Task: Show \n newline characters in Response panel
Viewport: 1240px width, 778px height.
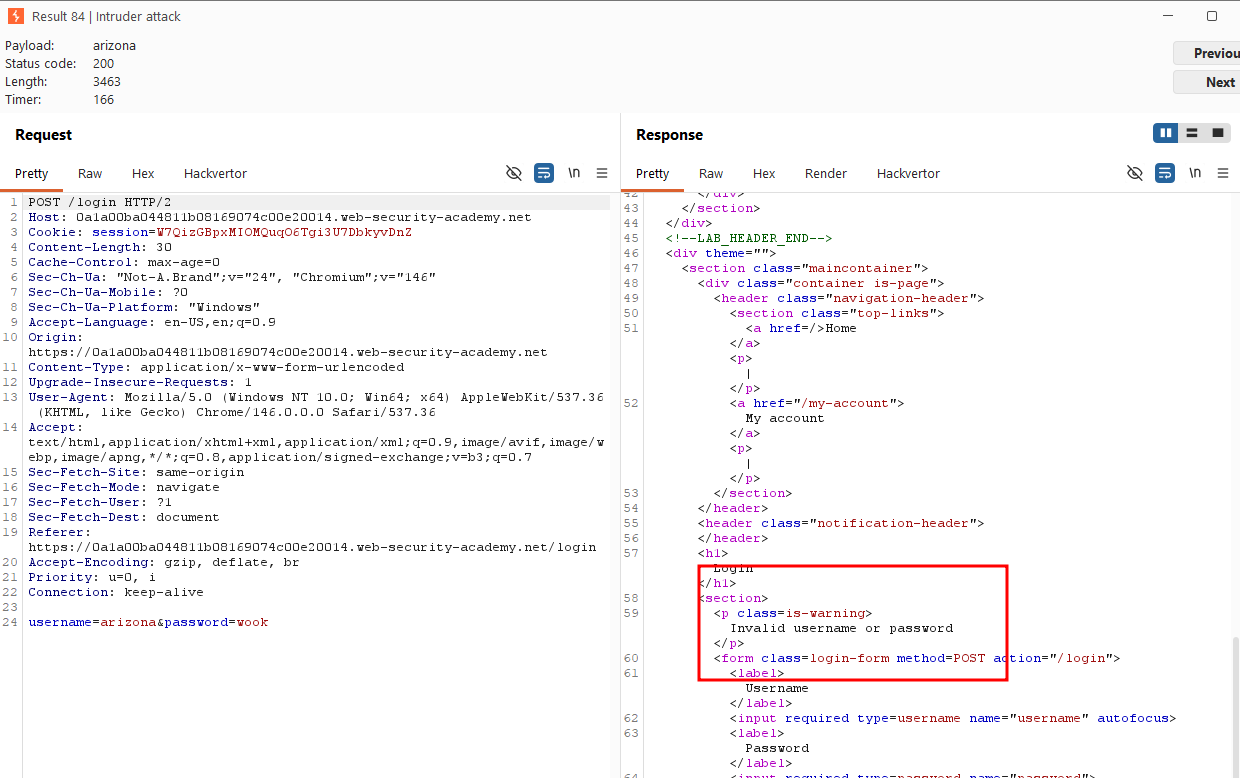Action: click(x=1195, y=173)
